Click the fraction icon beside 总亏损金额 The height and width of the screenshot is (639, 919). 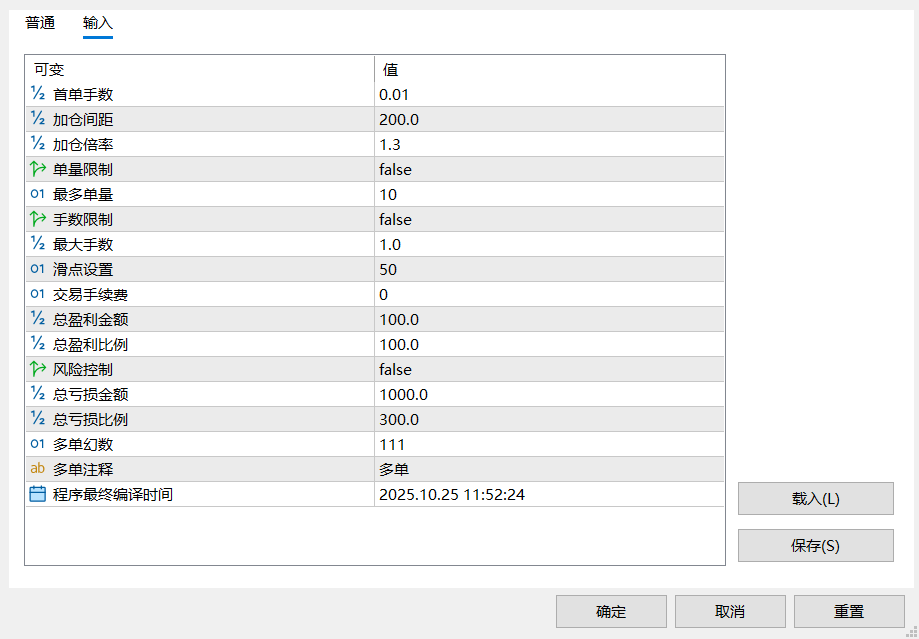(37, 394)
